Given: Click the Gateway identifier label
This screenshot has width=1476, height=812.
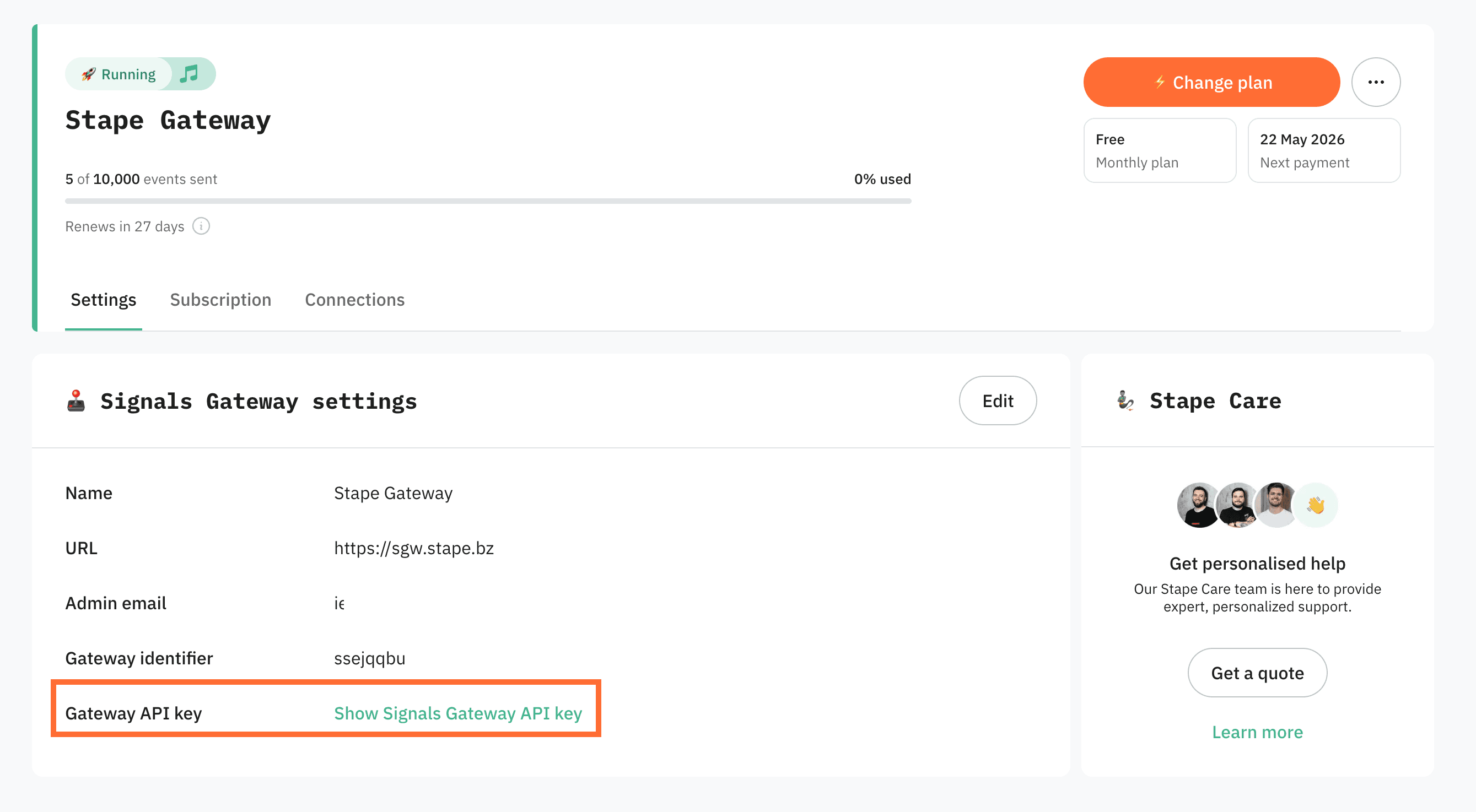Looking at the screenshot, I should pyautogui.click(x=139, y=658).
